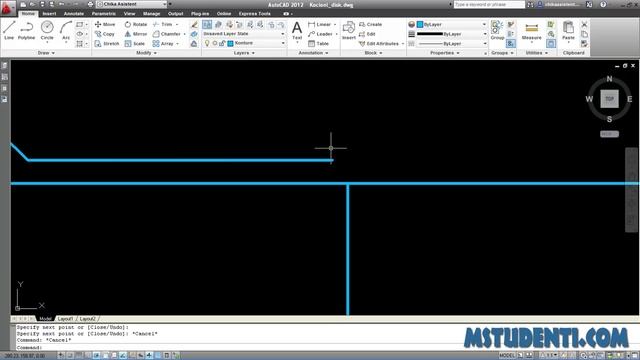This screenshot has height=360, width=640.
Task: Open the AutoCAD application menu button
Action: click(x=8, y=8)
